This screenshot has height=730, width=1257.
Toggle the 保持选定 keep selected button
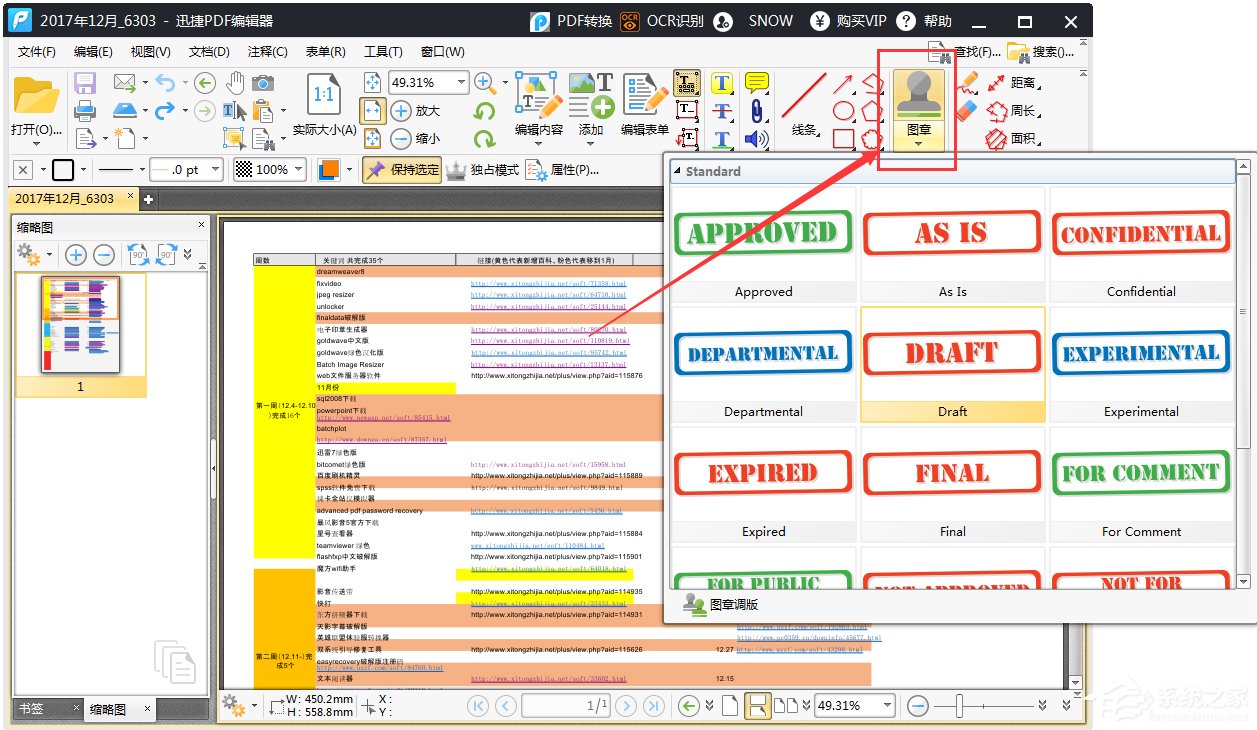[402, 170]
